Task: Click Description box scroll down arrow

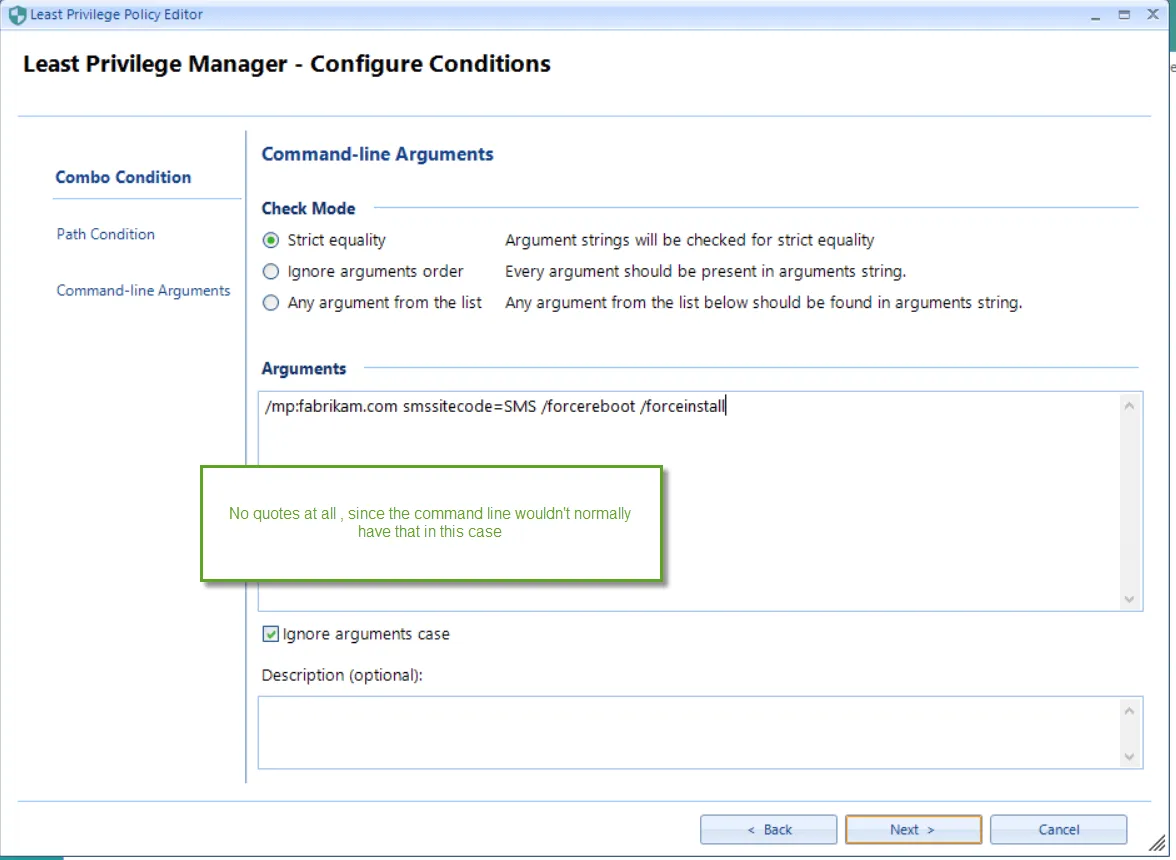Action: [x=1130, y=756]
